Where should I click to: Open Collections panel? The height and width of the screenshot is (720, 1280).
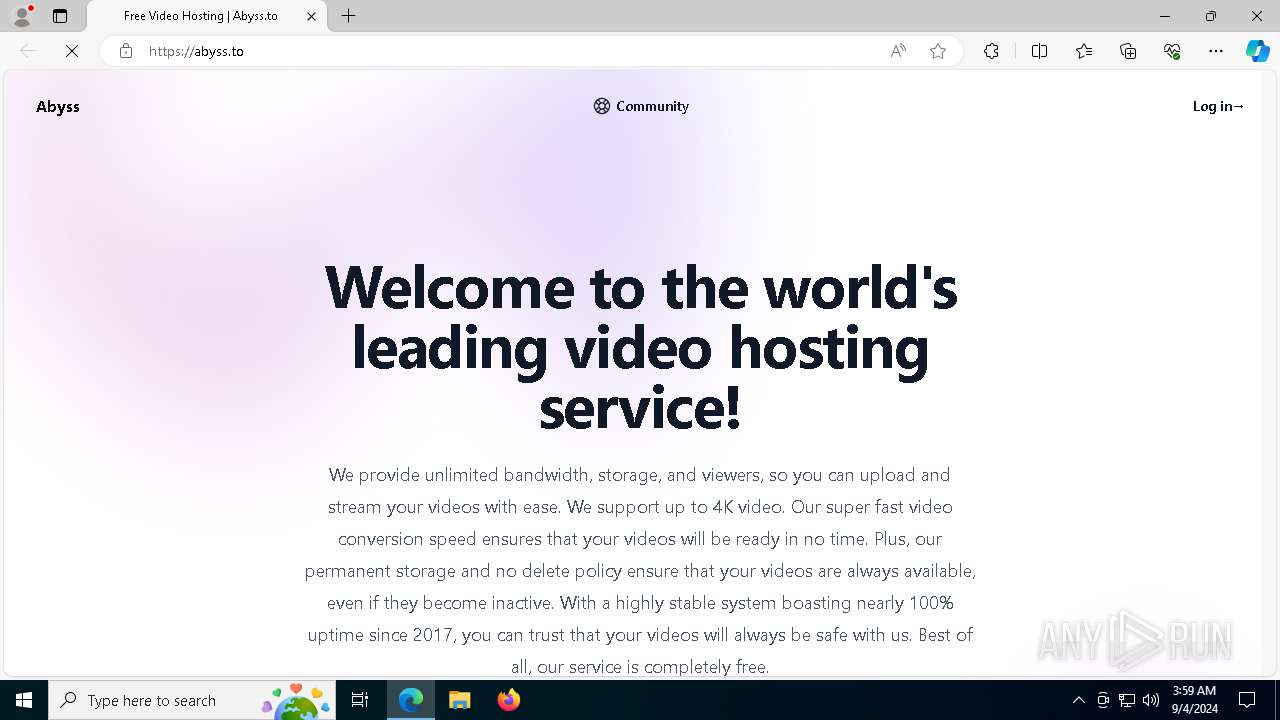click(x=1128, y=51)
